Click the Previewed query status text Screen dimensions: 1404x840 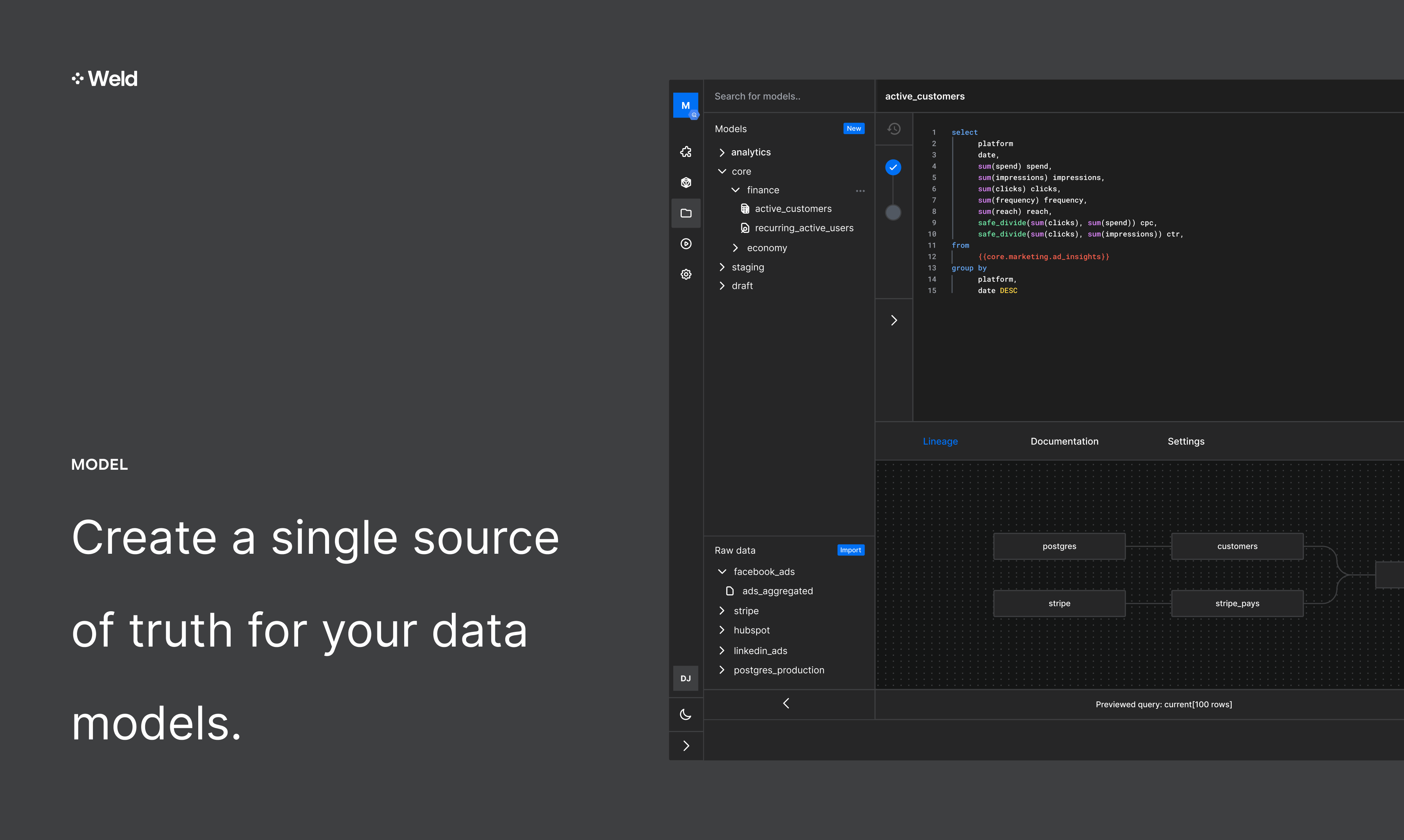tap(1163, 705)
